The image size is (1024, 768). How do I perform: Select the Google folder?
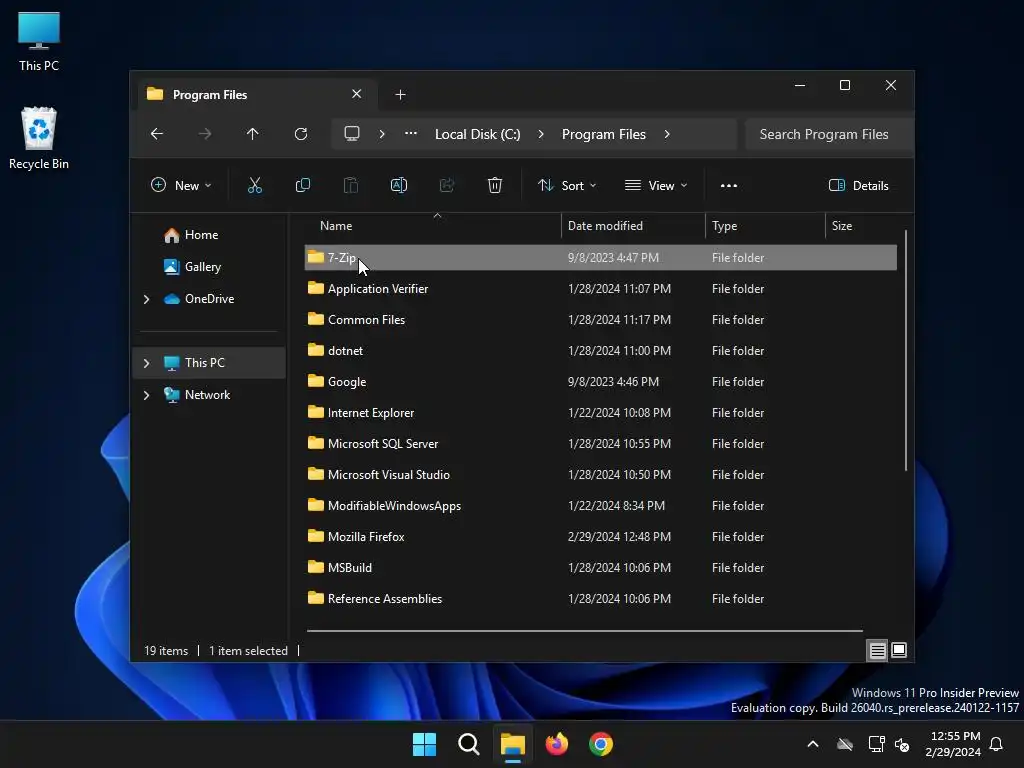(x=601, y=382)
